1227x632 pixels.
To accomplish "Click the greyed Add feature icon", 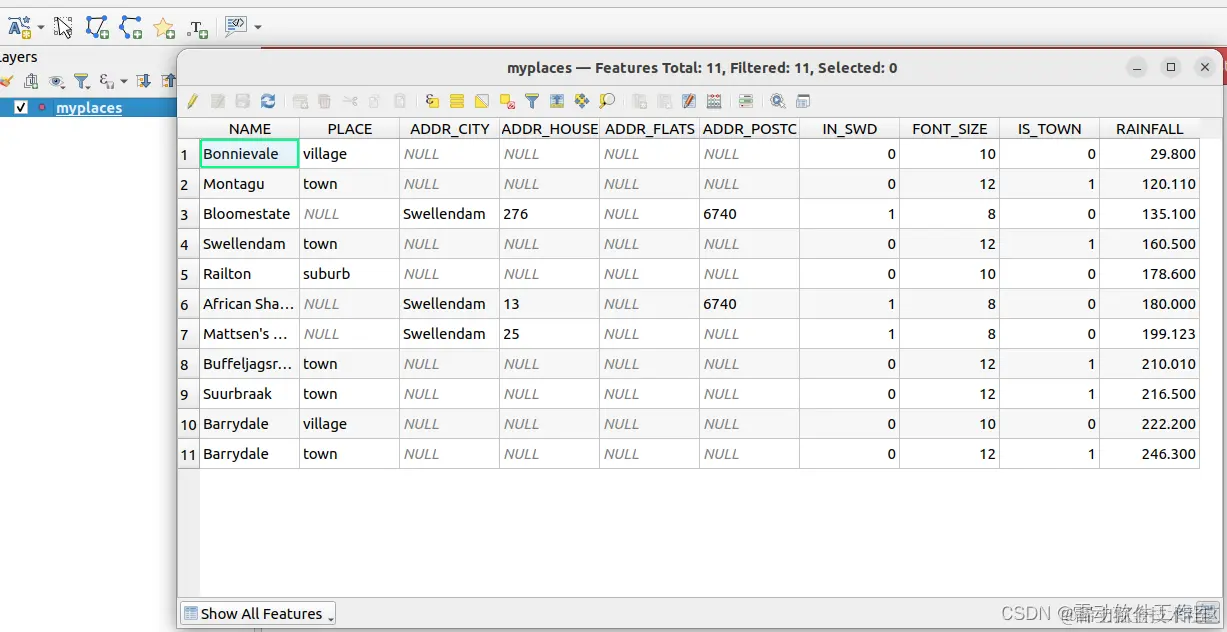I will [x=300, y=101].
